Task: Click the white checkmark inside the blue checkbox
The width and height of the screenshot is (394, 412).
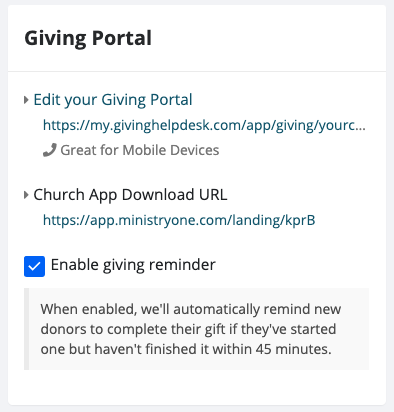Action: tap(34, 267)
